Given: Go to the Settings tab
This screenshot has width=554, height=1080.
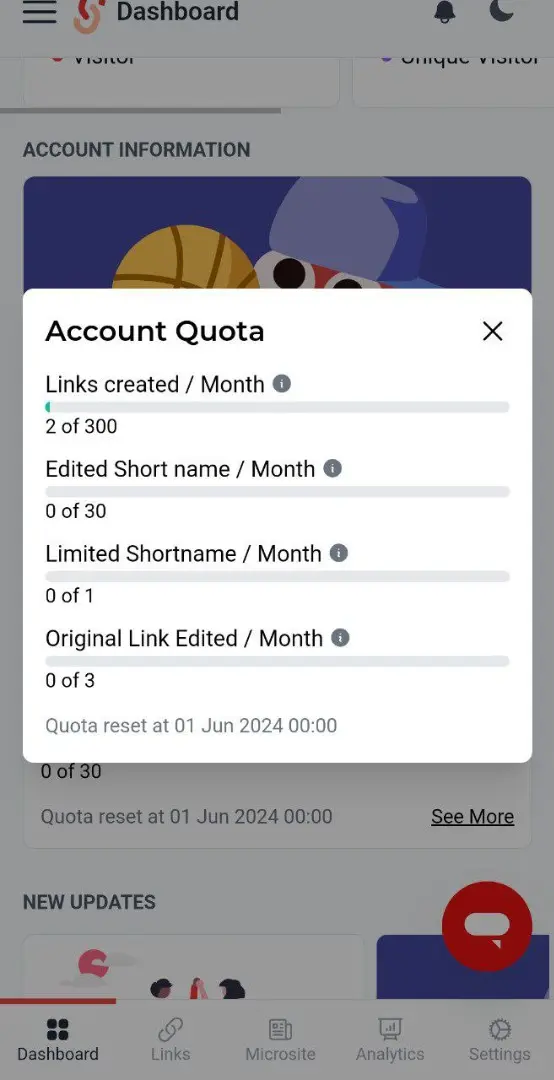Looking at the screenshot, I should (x=500, y=1041).
